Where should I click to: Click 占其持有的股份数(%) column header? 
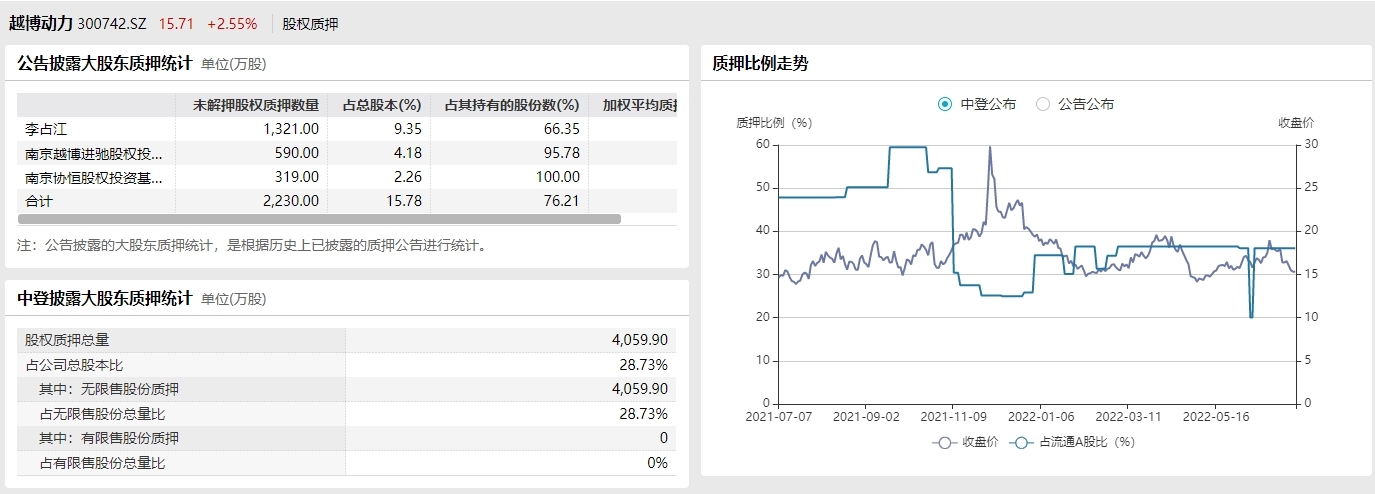pyautogui.click(x=512, y=105)
